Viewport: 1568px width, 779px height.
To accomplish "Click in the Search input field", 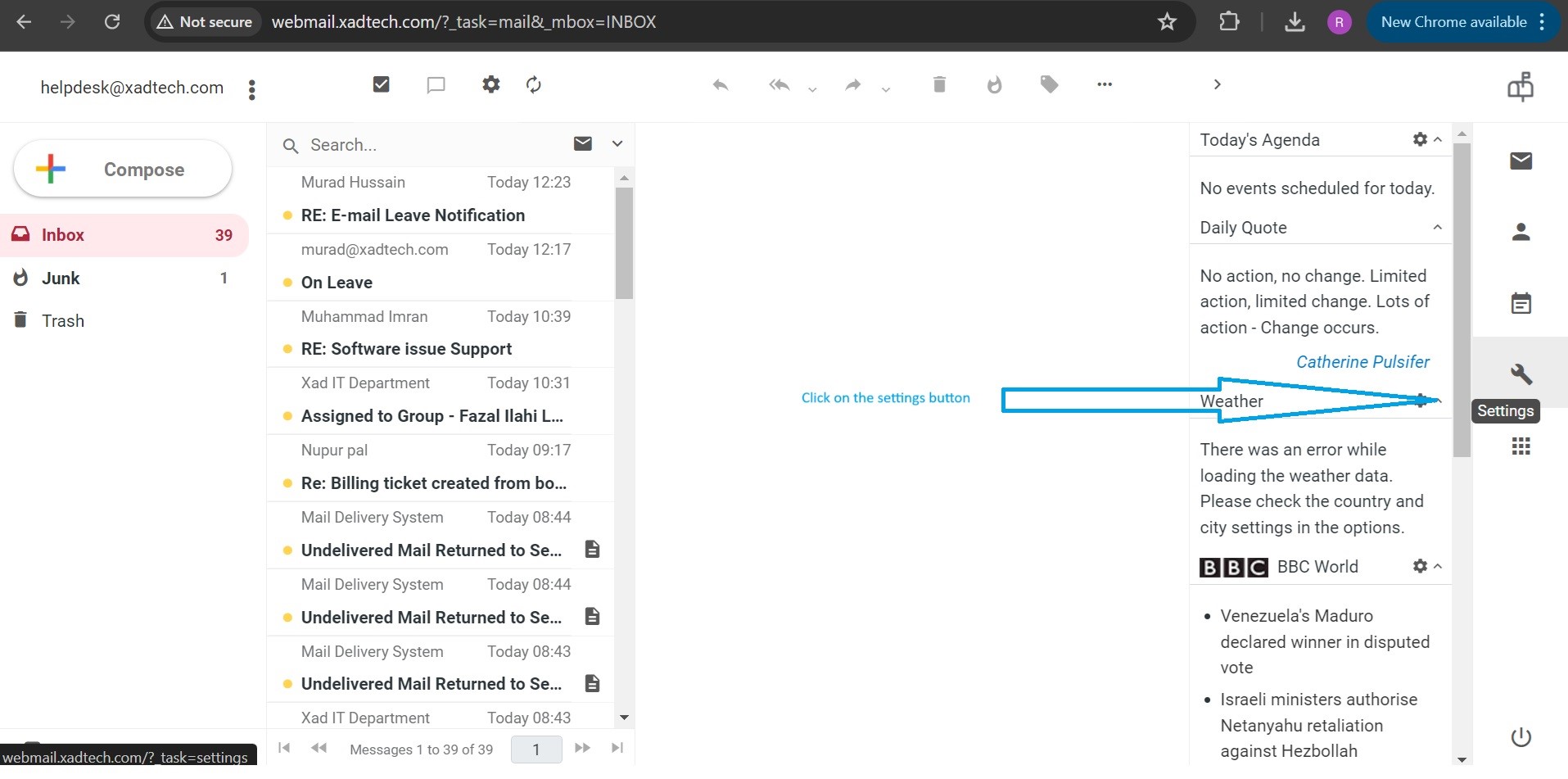I will tap(426, 145).
